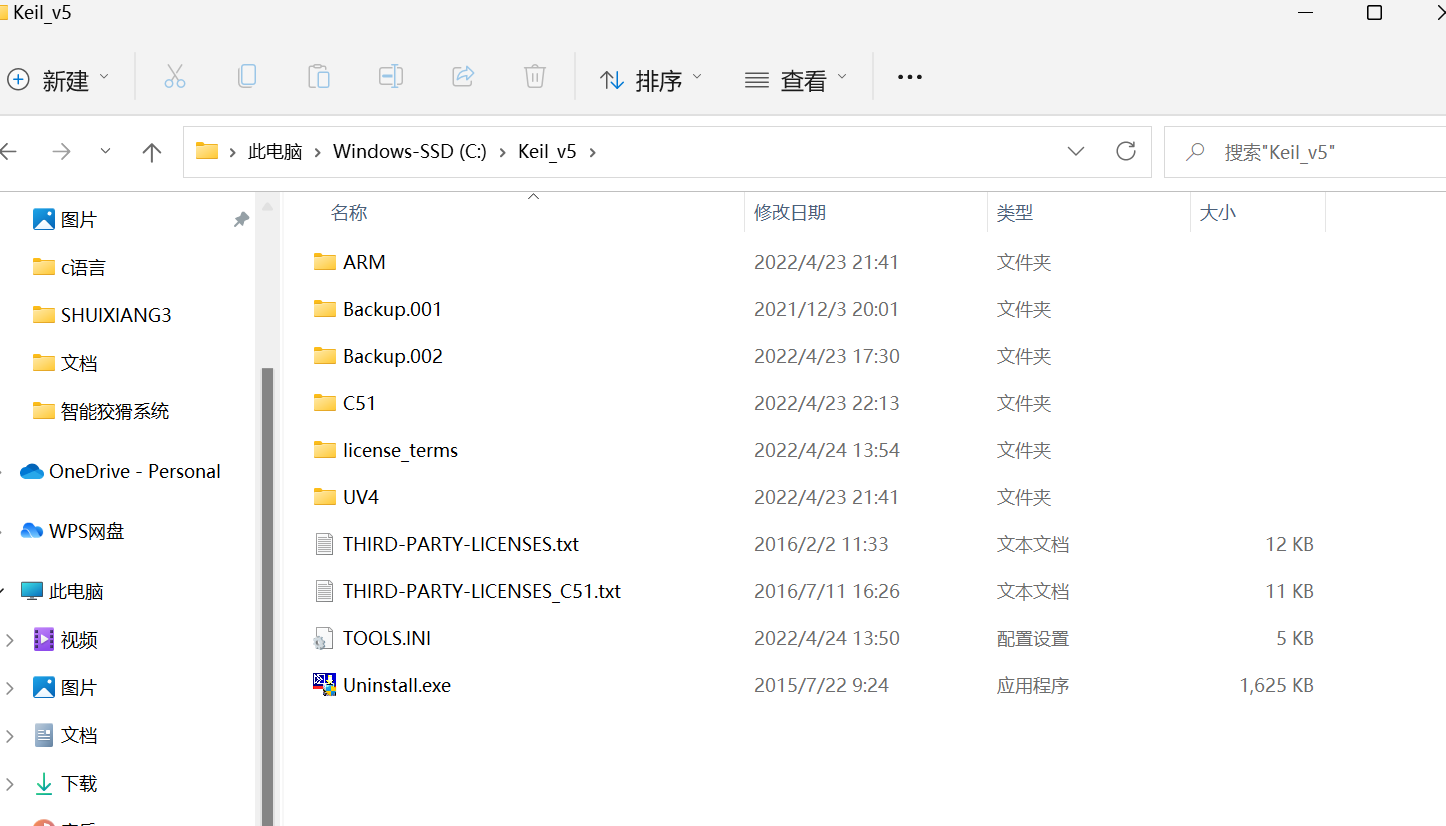Click the 视频 video icon in sidebar

pyautogui.click(x=44, y=639)
